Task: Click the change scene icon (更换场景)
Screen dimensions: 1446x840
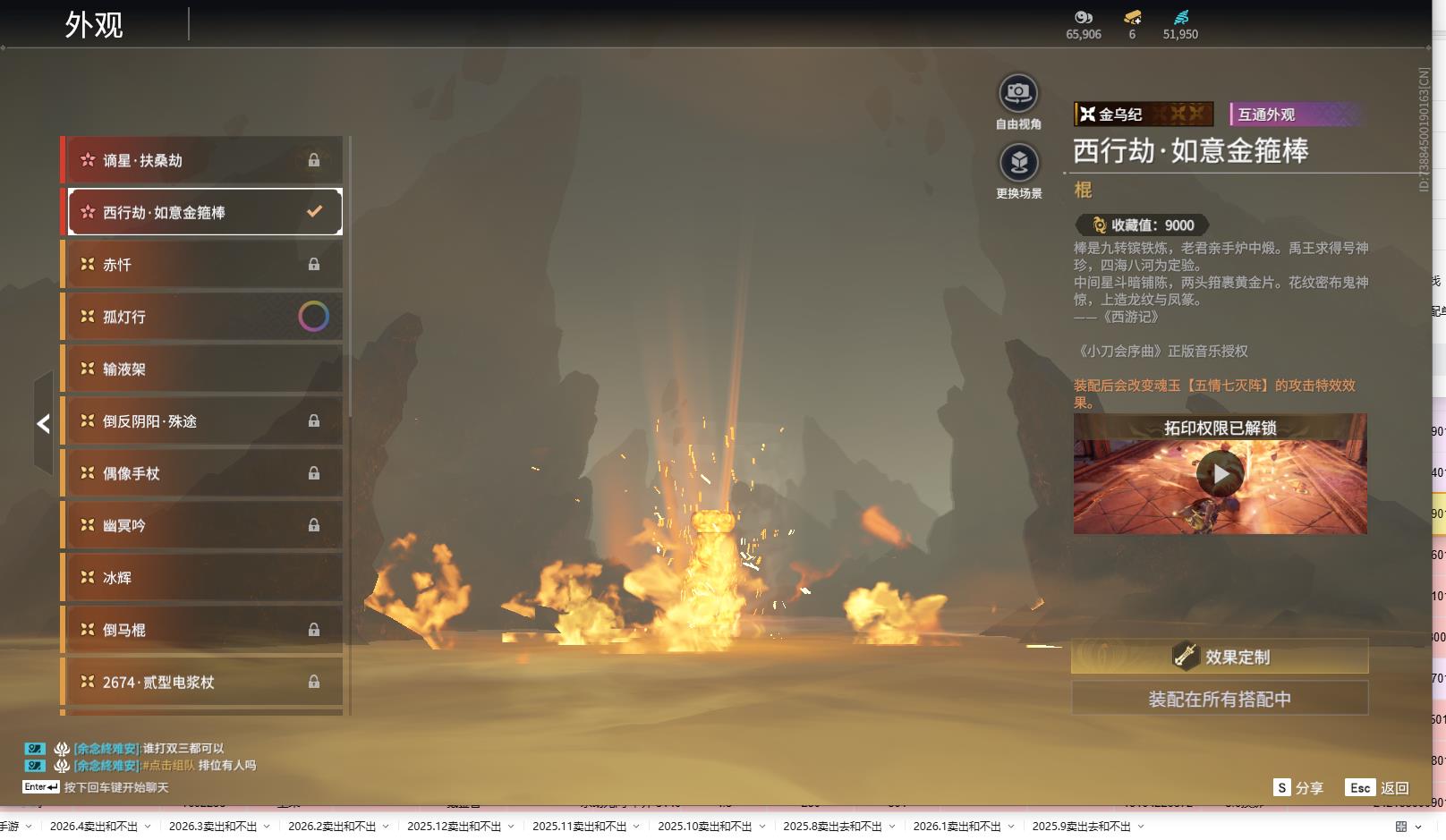Action: tap(1018, 163)
